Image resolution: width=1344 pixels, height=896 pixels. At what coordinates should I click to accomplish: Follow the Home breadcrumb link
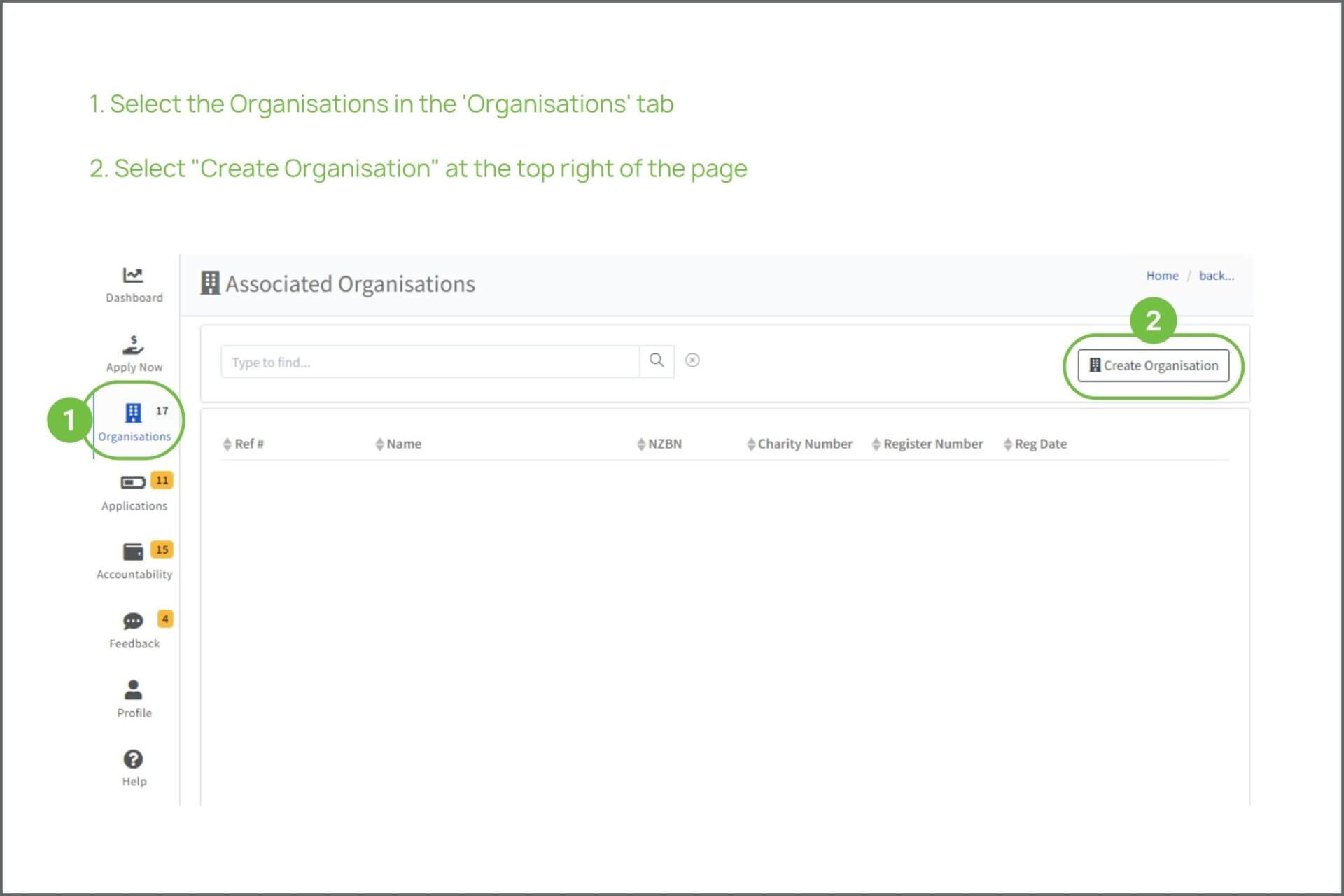(1162, 276)
